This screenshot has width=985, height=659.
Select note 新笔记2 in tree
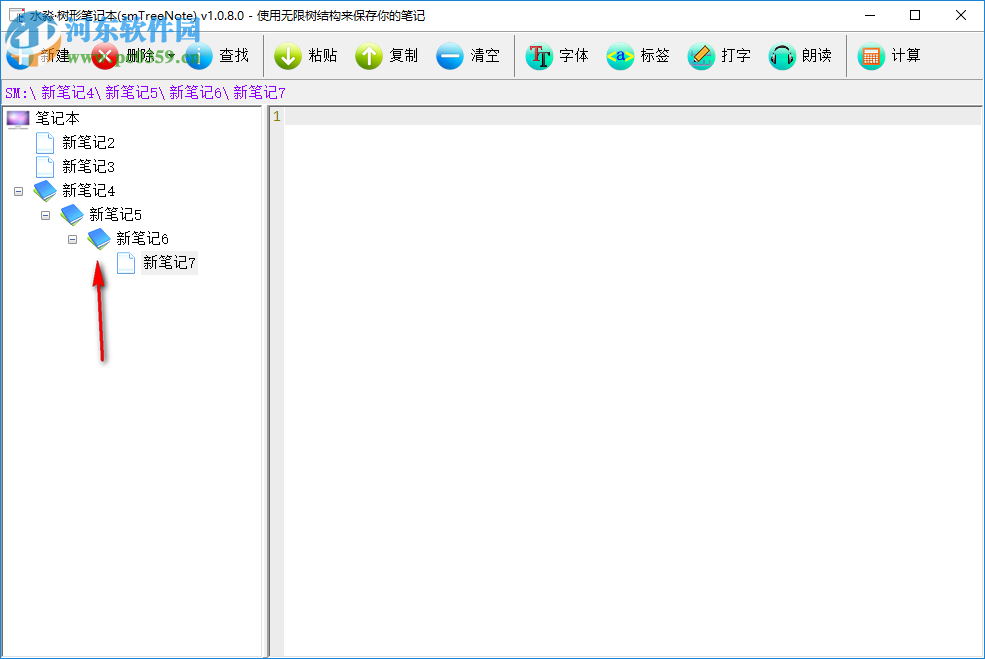pos(89,143)
